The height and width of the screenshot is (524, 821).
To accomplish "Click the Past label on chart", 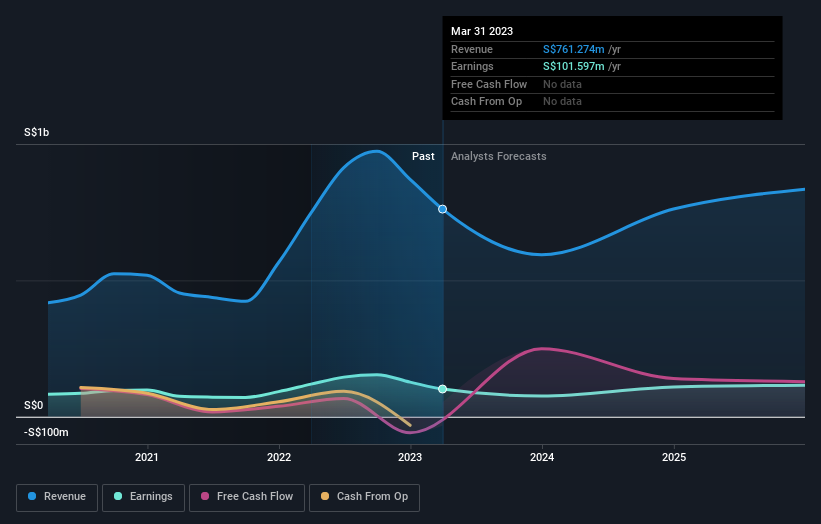I will point(423,156).
